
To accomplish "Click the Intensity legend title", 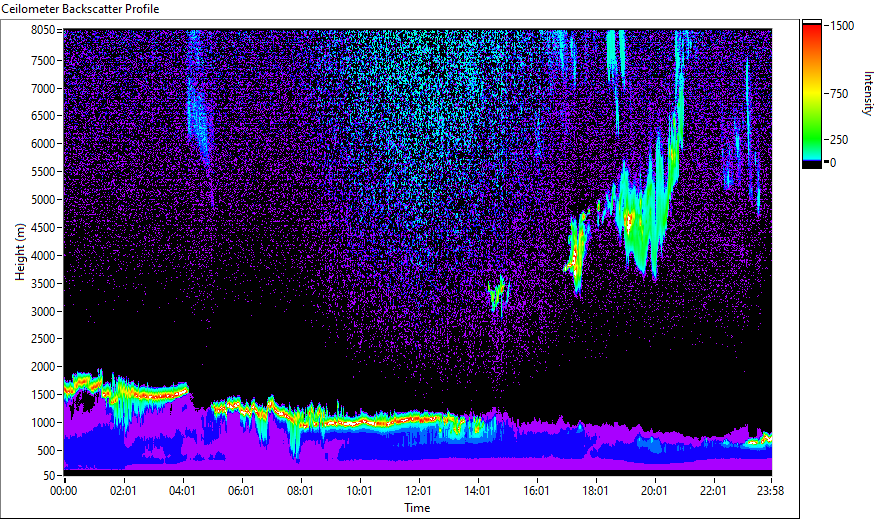I will click(868, 93).
